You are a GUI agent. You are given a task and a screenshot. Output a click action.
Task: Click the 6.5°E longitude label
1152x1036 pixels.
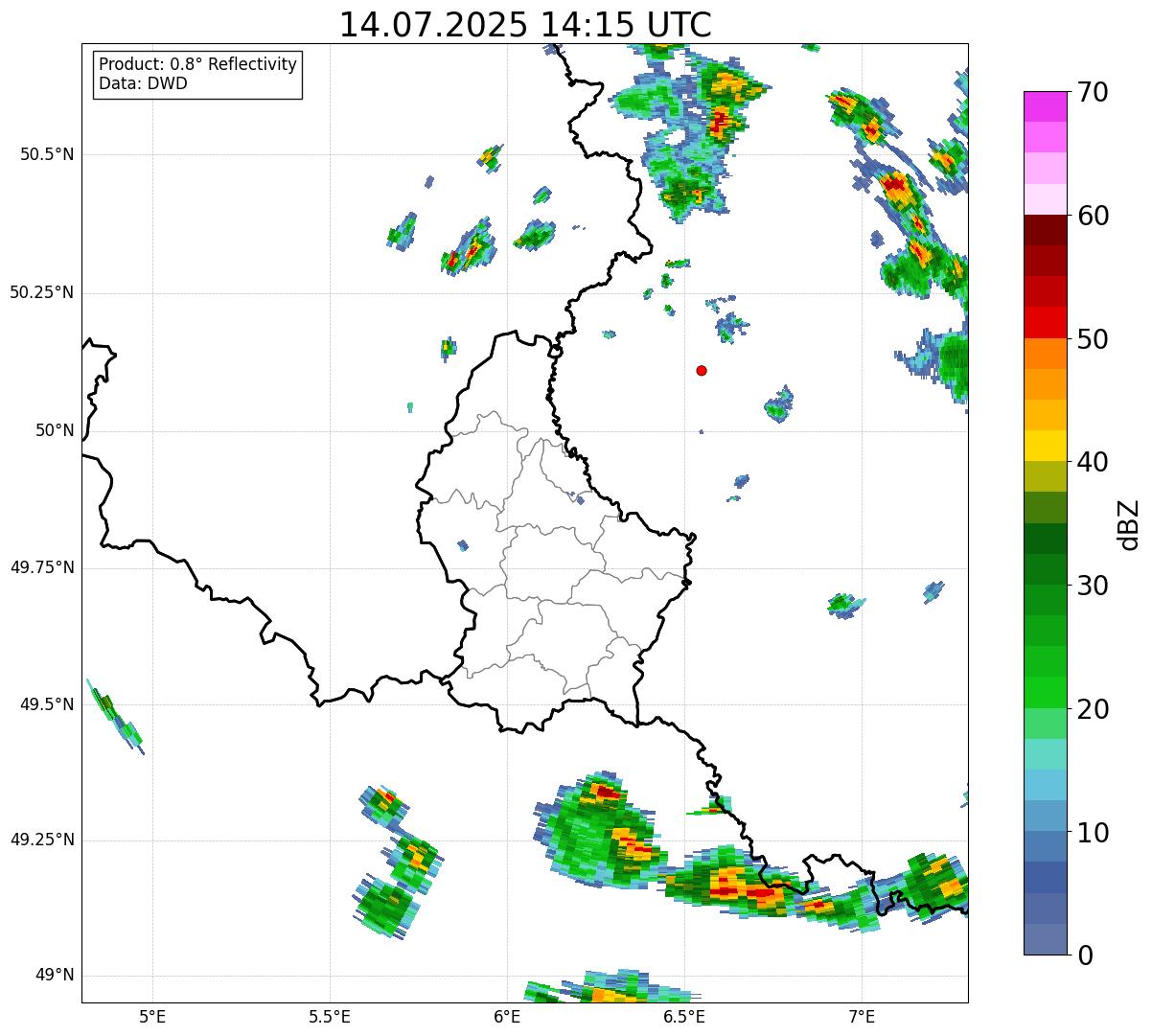tap(684, 1016)
